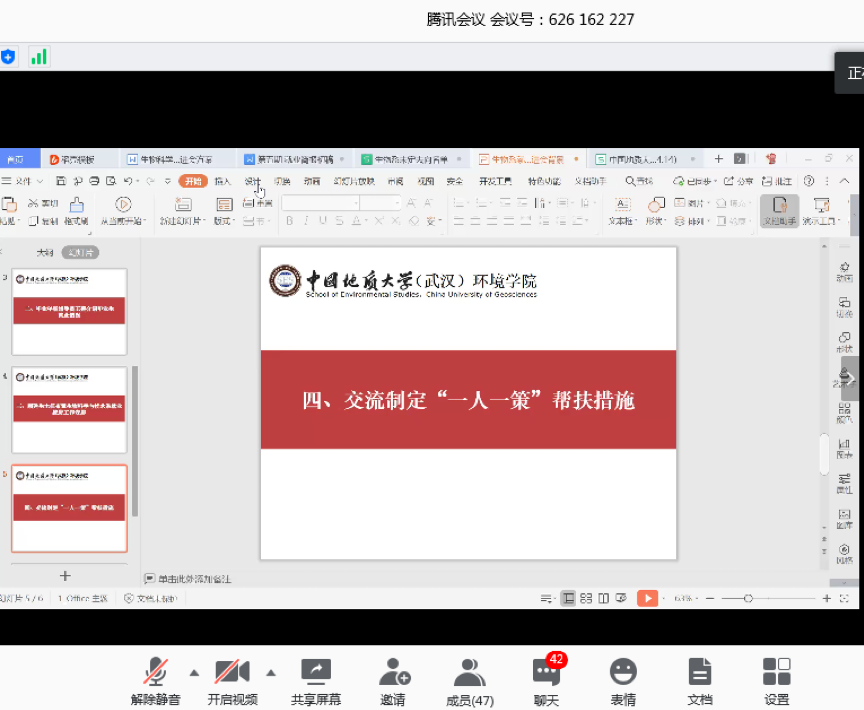
Task: Expand the microphone options arrow
Action: 194,672
